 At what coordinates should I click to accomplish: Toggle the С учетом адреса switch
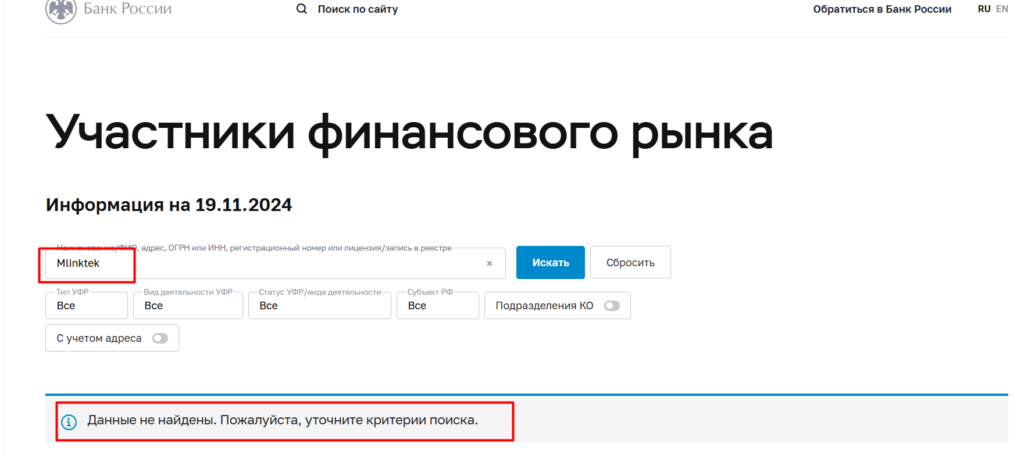[x=160, y=338]
